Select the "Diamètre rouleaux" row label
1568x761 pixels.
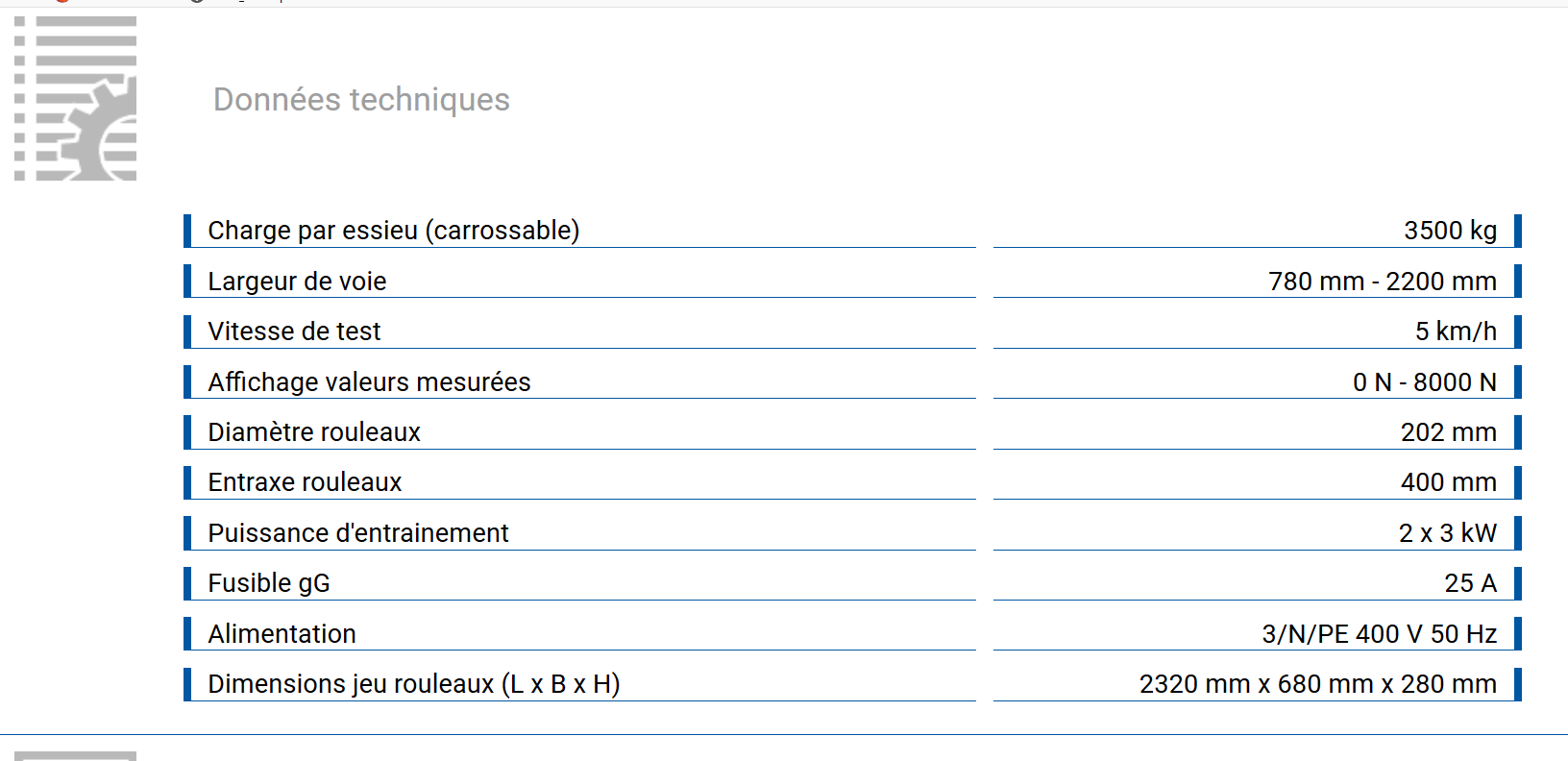(314, 432)
